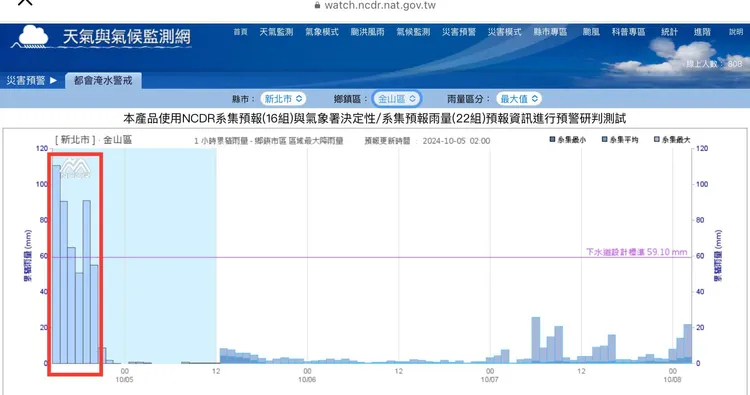Click the last forecast bar near 10/08
This screenshot has width=750, height=395.
point(688,344)
